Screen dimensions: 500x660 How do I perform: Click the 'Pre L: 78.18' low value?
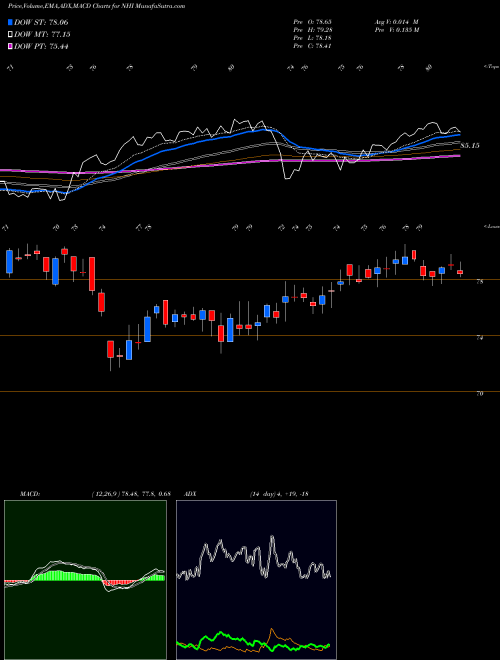(x=312, y=37)
